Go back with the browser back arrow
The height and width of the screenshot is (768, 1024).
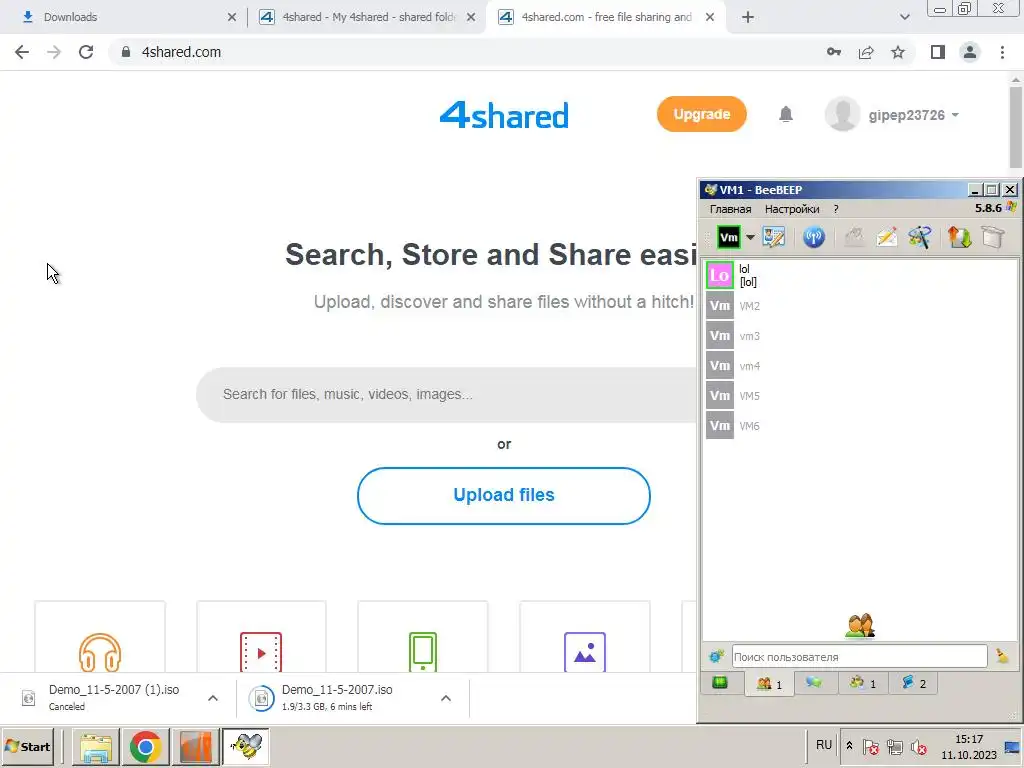[22, 52]
